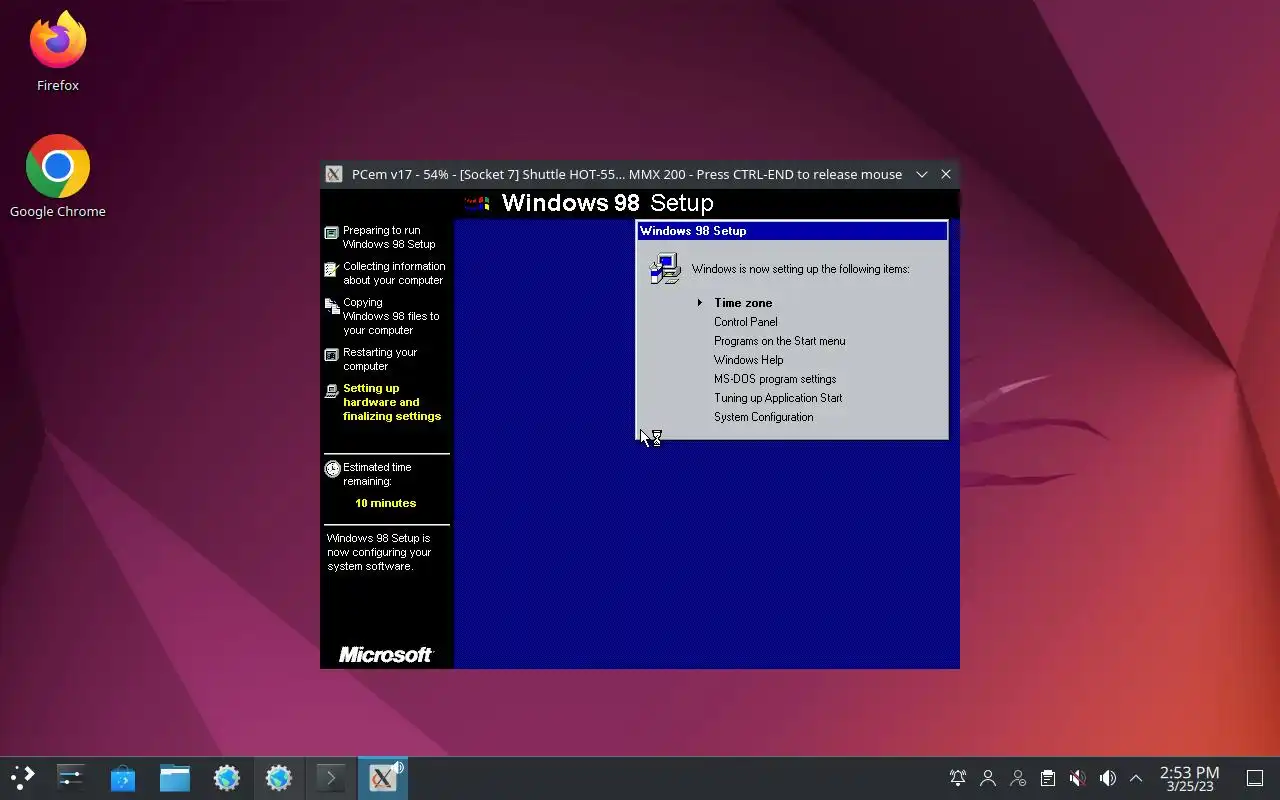Launch Google Chrome from the desktop
The height and width of the screenshot is (800, 1280).
coord(58,176)
